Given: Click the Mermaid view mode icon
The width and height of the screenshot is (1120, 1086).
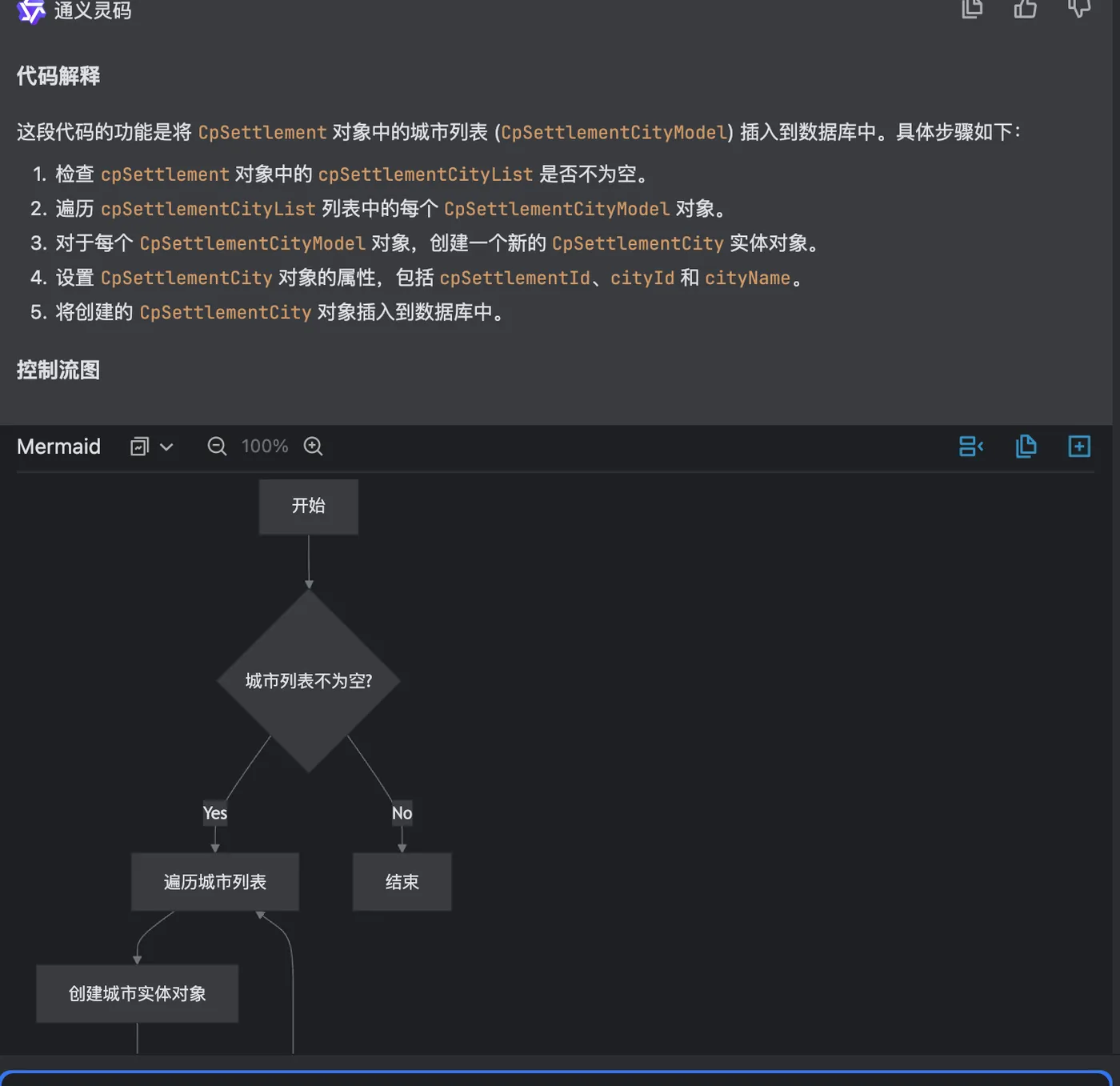Looking at the screenshot, I should tap(139, 447).
